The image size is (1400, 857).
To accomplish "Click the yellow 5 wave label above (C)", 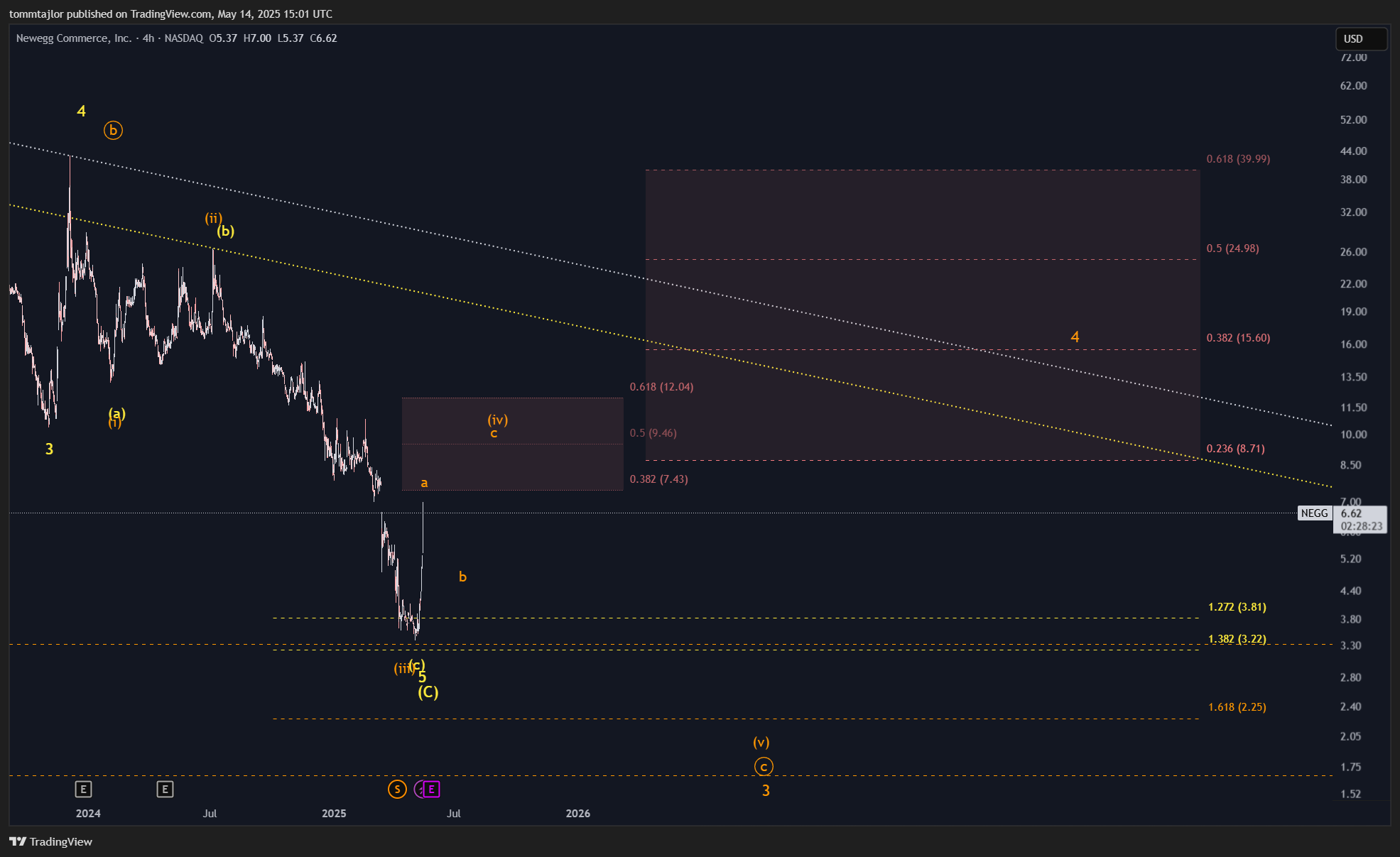I will (x=422, y=678).
